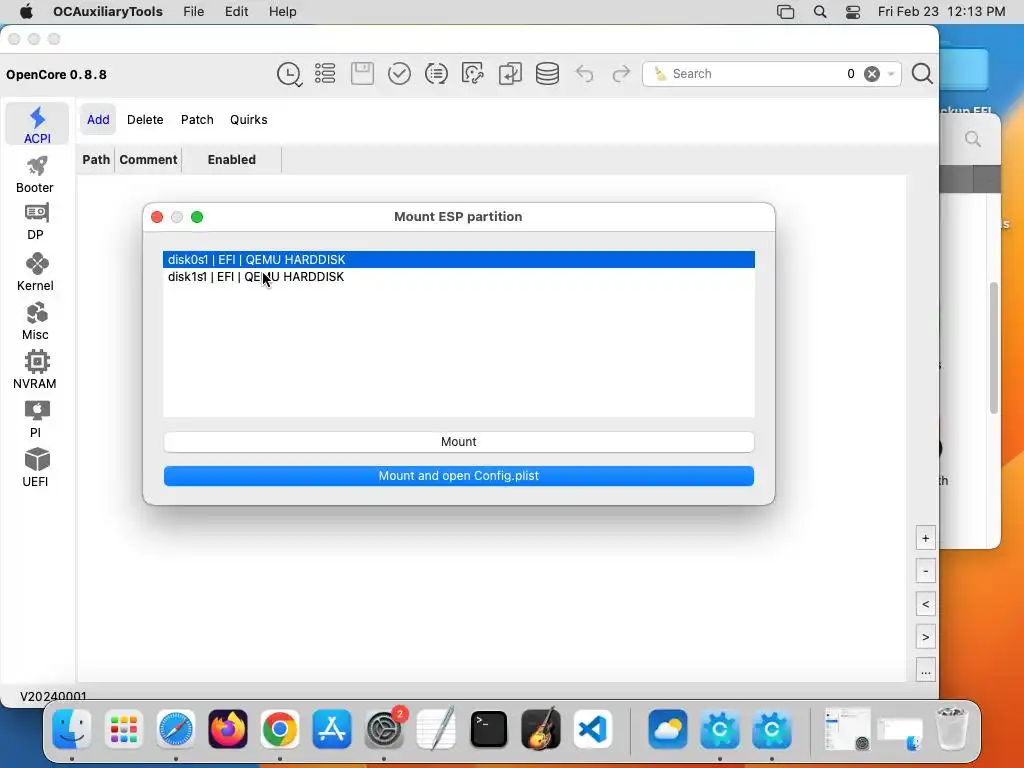Viewport: 1024px width, 768px height.
Task: Open the Misc sidebar section
Action: 35,321
